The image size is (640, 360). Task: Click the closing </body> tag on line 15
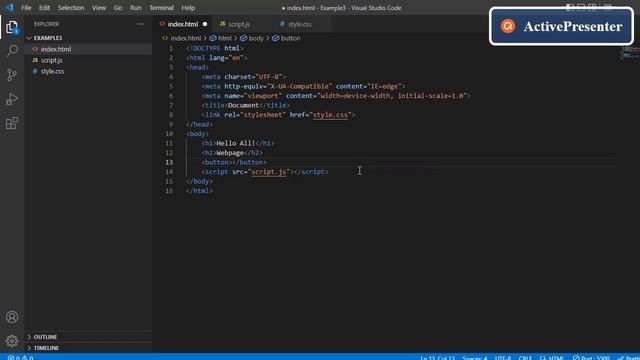pyautogui.click(x=199, y=181)
